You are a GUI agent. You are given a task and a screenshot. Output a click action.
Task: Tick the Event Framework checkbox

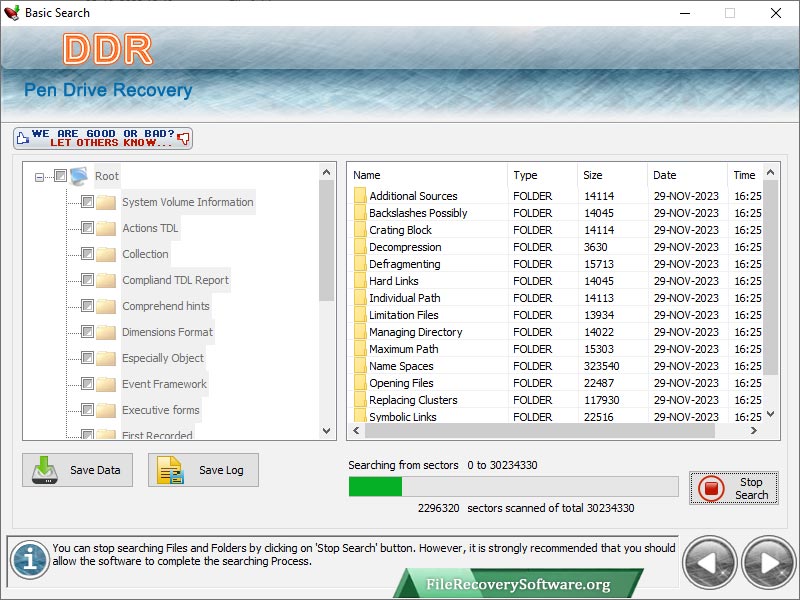(87, 384)
